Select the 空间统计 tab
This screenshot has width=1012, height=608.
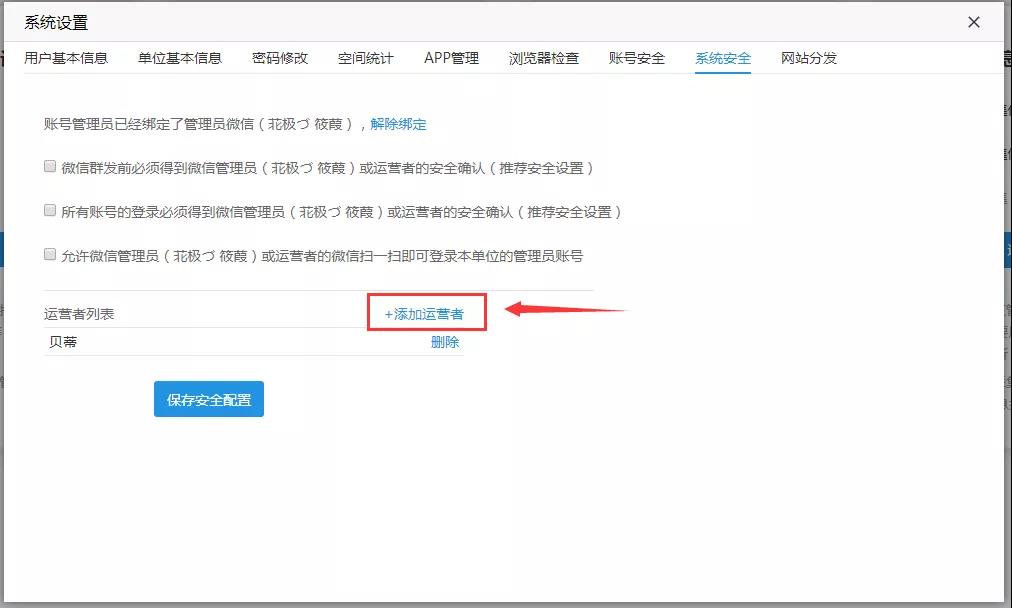(x=366, y=58)
